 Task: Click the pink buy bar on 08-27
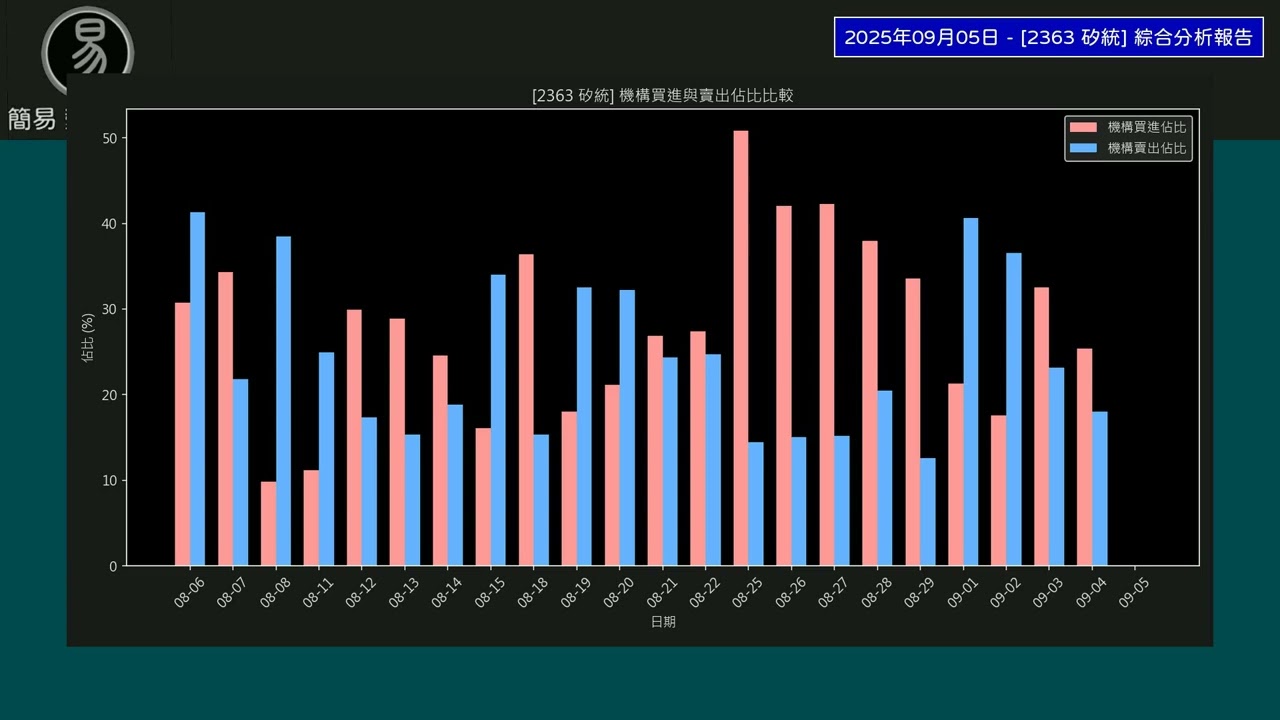827,385
